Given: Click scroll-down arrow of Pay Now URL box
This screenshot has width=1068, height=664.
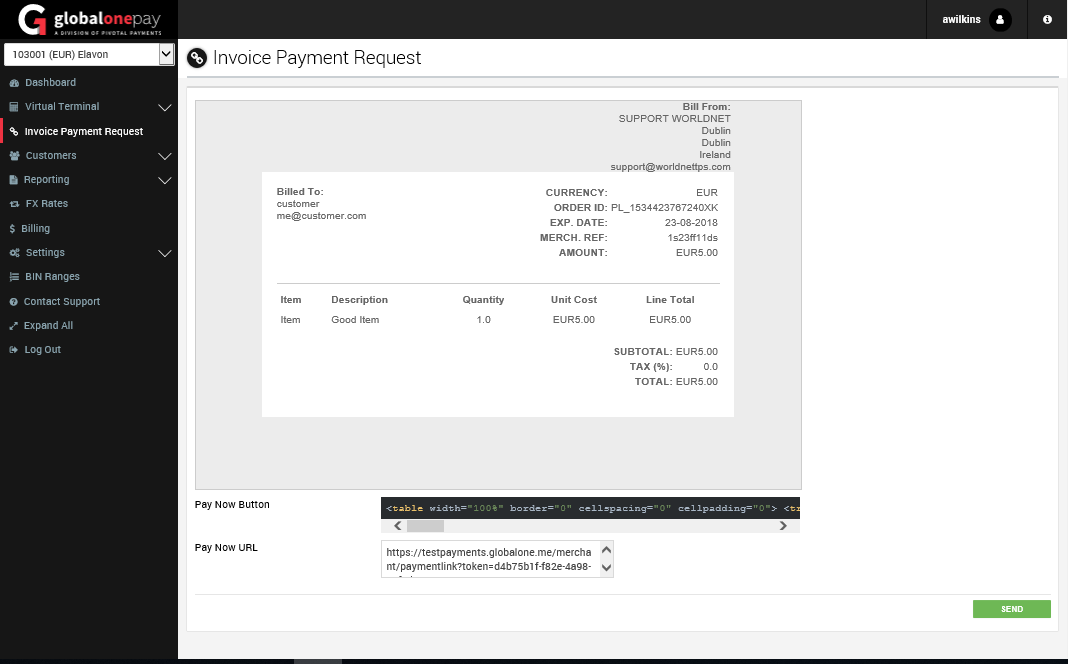Looking at the screenshot, I should tap(606, 567).
